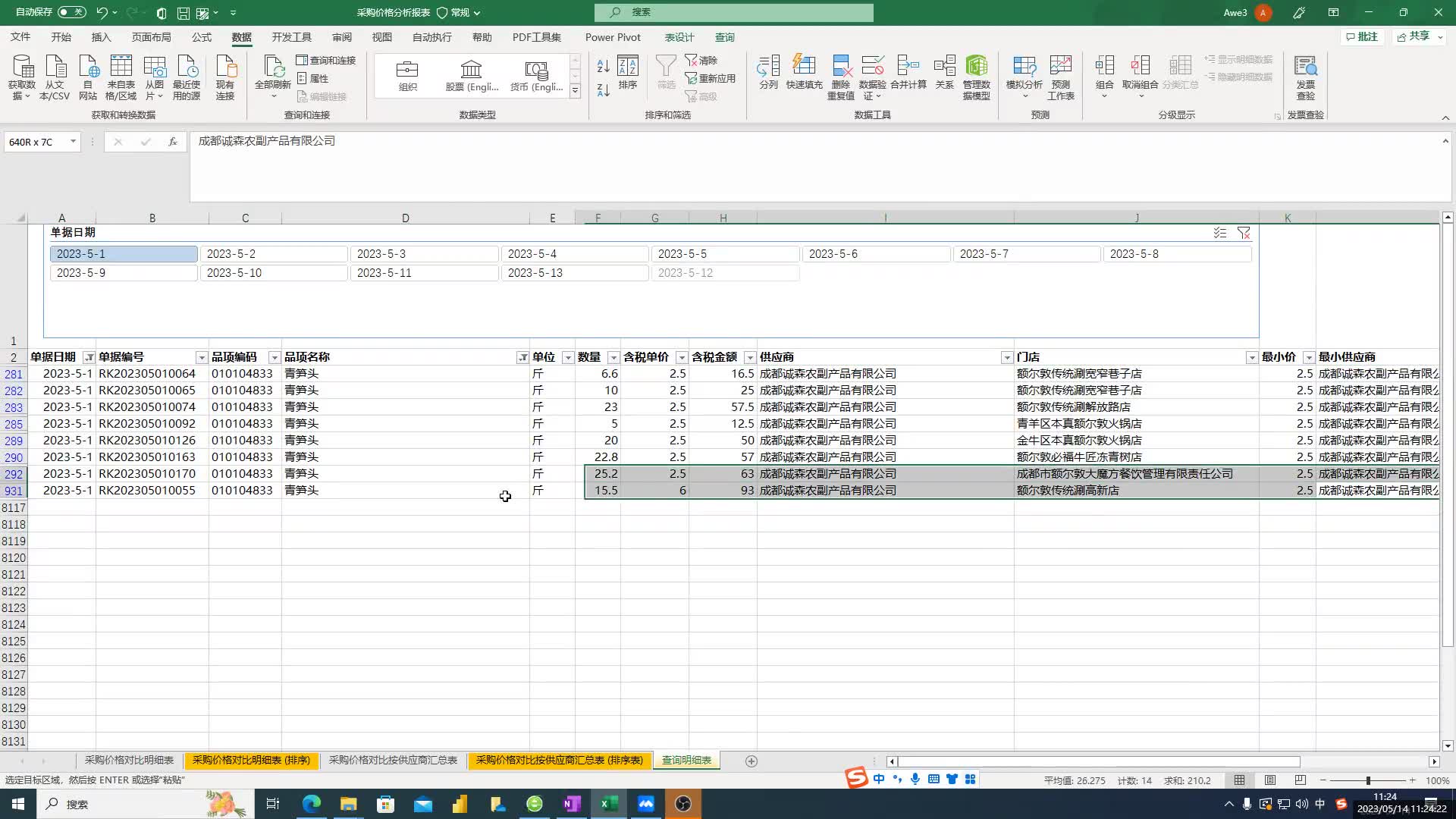Image resolution: width=1456 pixels, height=819 pixels.
Task: Click the zoom in plus button
Action: click(1413, 780)
